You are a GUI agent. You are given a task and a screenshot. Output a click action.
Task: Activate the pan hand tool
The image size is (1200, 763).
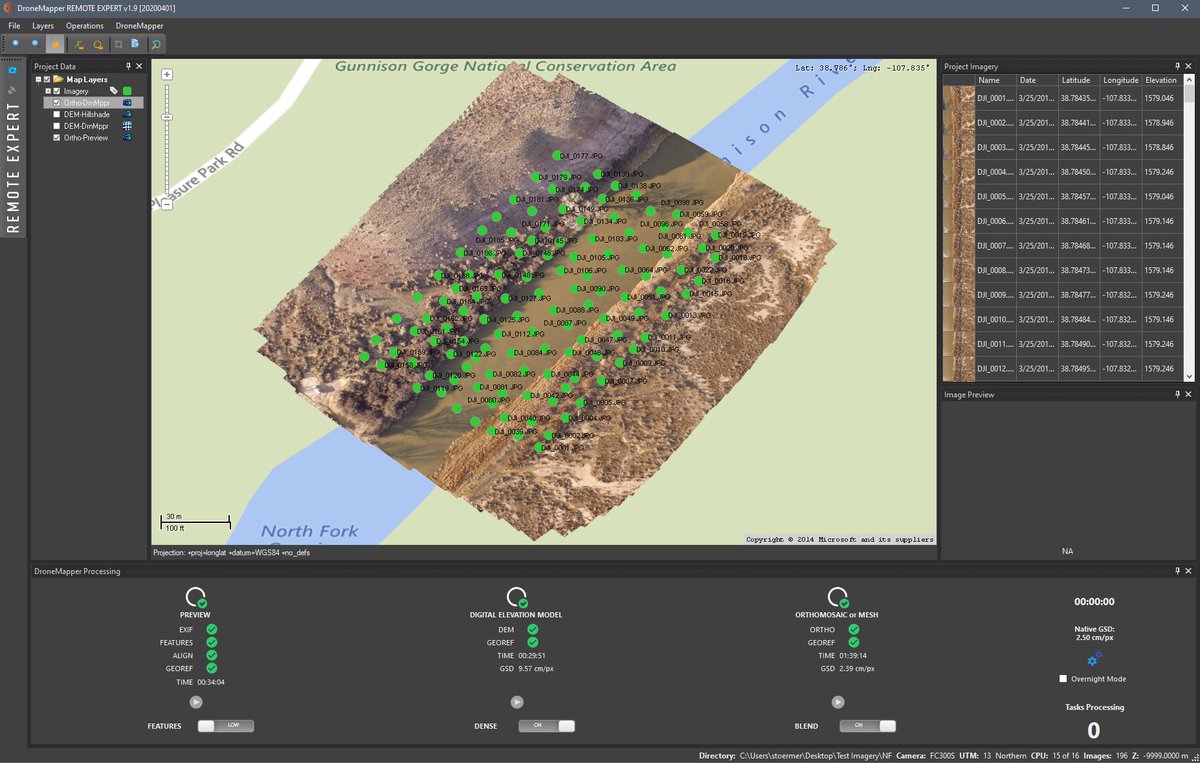tap(55, 44)
